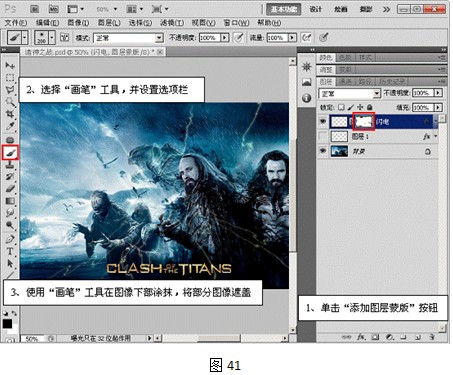Enable the airbrush icon next to flow
Screen dimensions: 453x375
[306, 38]
